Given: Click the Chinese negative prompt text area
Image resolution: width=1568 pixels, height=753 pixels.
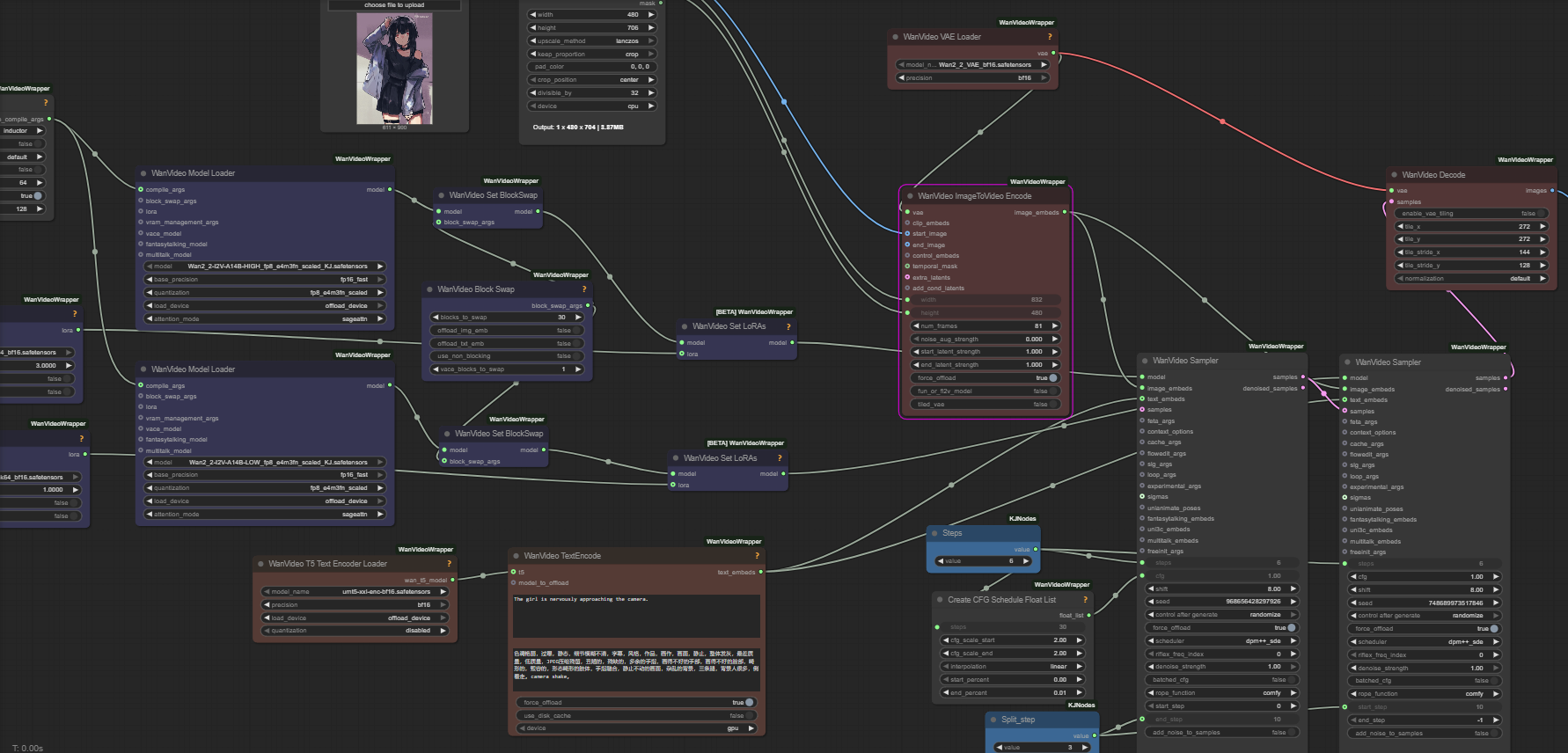Looking at the screenshot, I should click(x=637, y=670).
